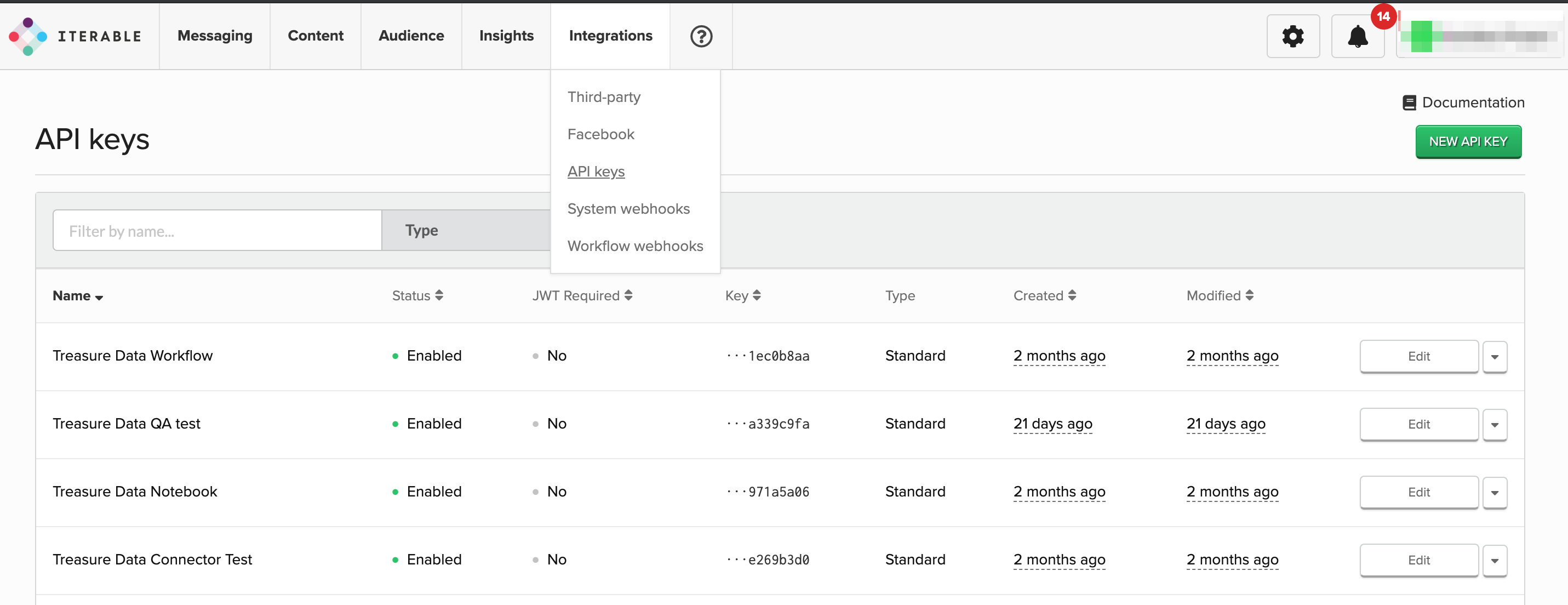Select System webhooks menu item

click(628, 209)
